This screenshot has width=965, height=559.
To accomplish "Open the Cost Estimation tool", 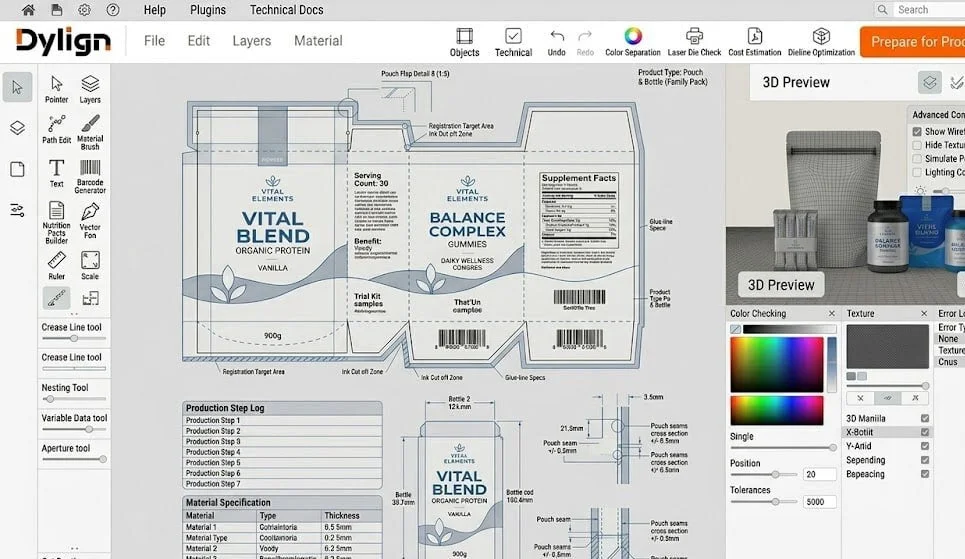I will point(755,42).
